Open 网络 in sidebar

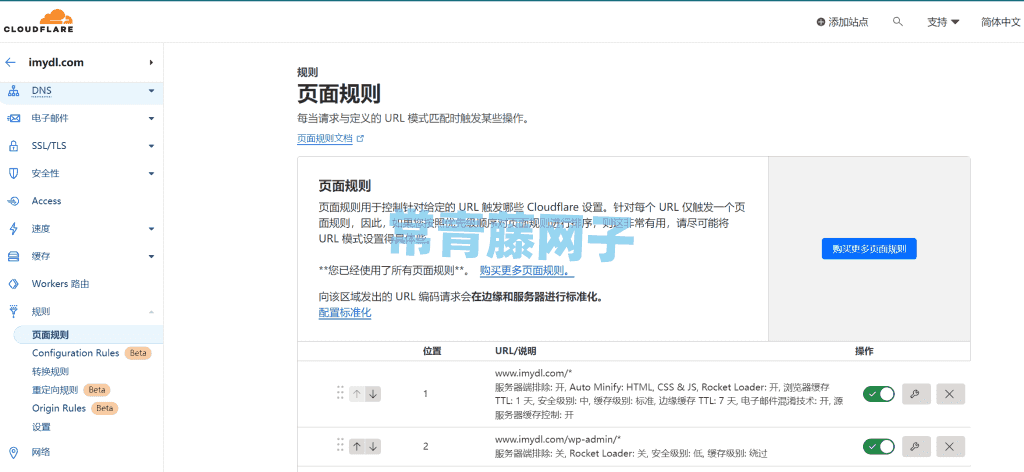click(41, 452)
